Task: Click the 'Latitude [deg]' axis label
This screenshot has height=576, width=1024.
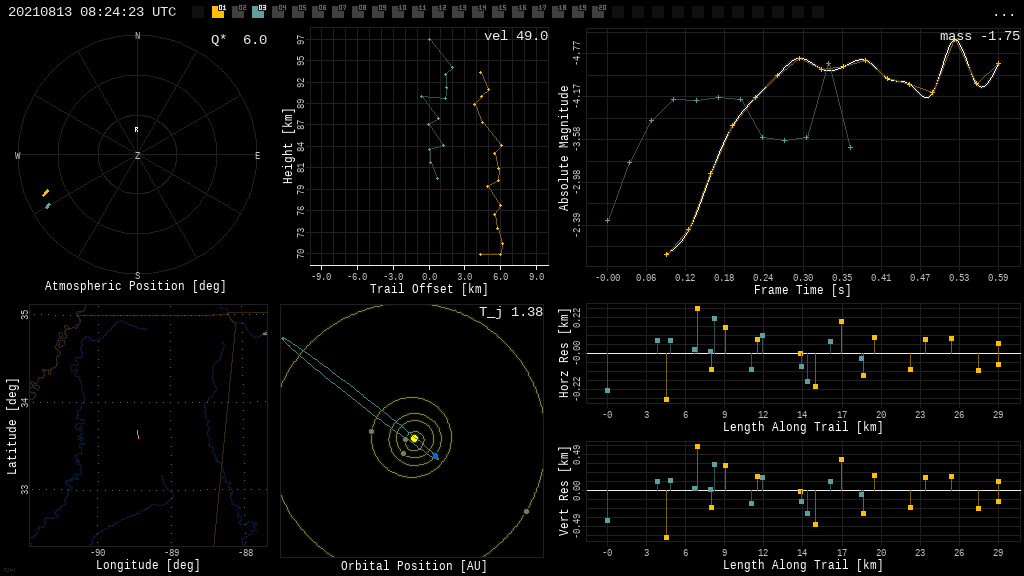Action: (12, 426)
